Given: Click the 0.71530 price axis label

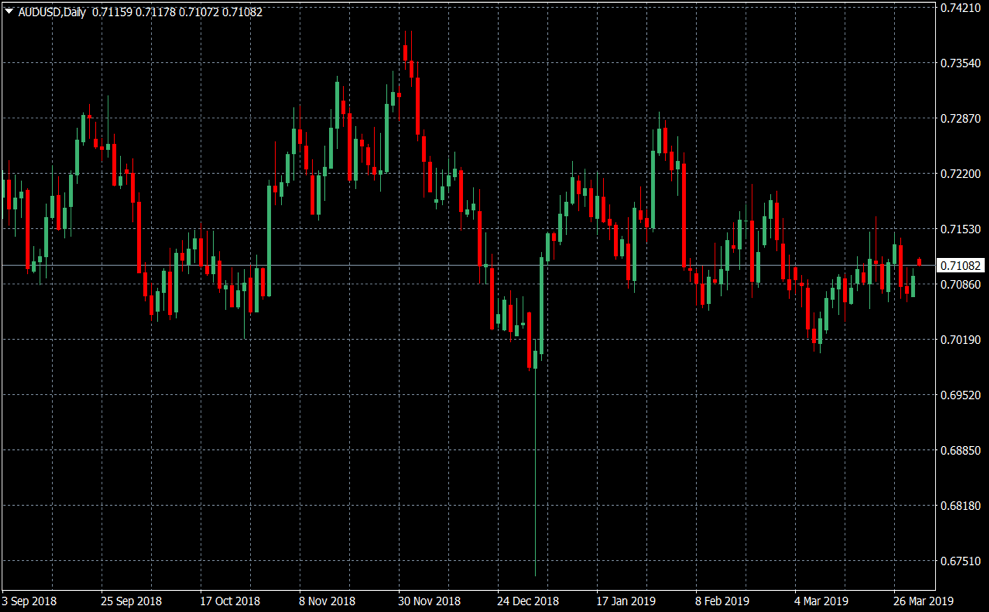Looking at the screenshot, I should (x=961, y=229).
